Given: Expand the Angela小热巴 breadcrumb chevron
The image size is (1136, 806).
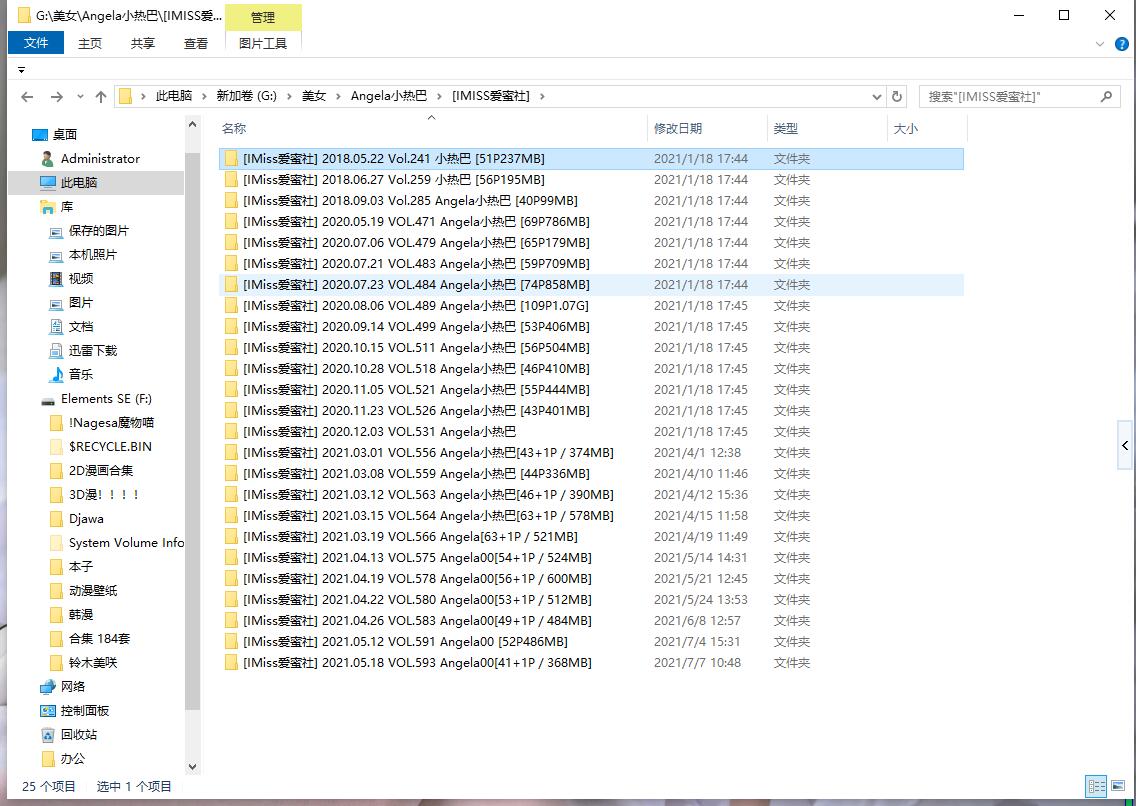Looking at the screenshot, I should click(438, 96).
